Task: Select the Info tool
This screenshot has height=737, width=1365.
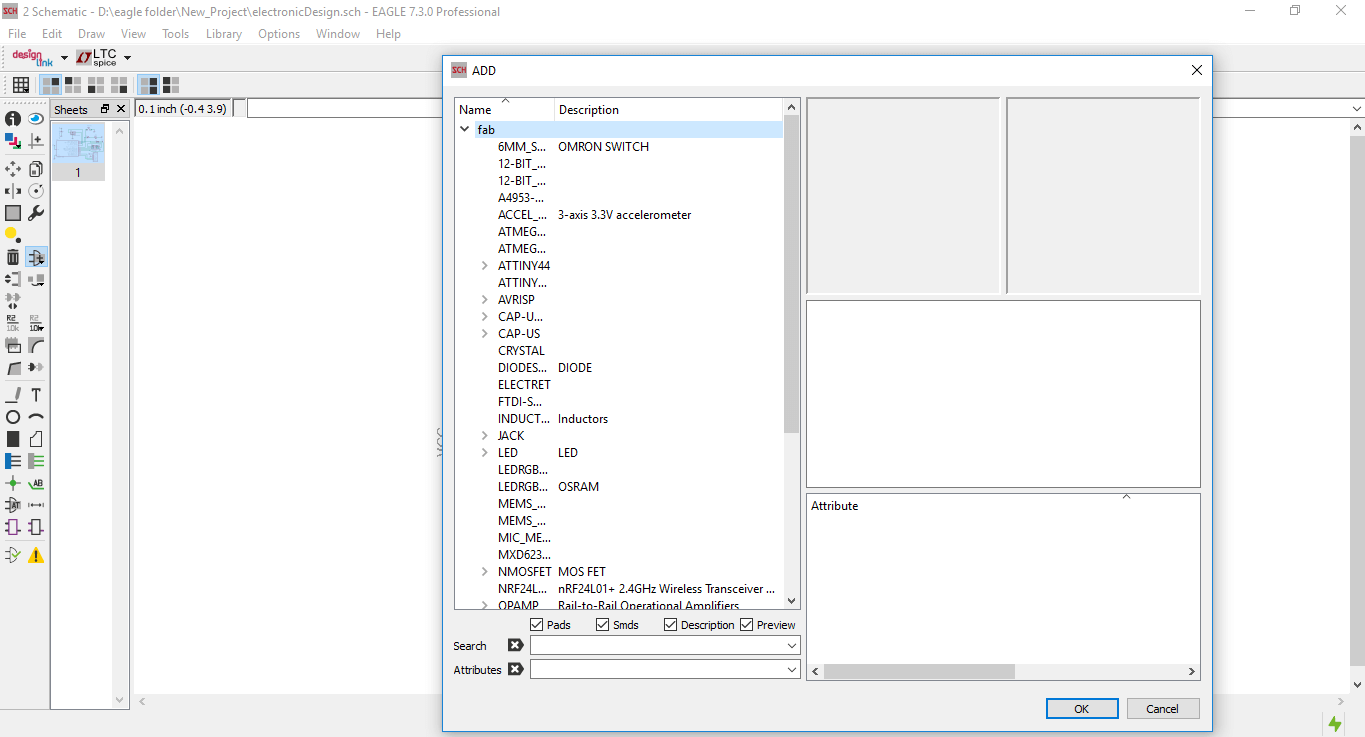Action: 13,119
